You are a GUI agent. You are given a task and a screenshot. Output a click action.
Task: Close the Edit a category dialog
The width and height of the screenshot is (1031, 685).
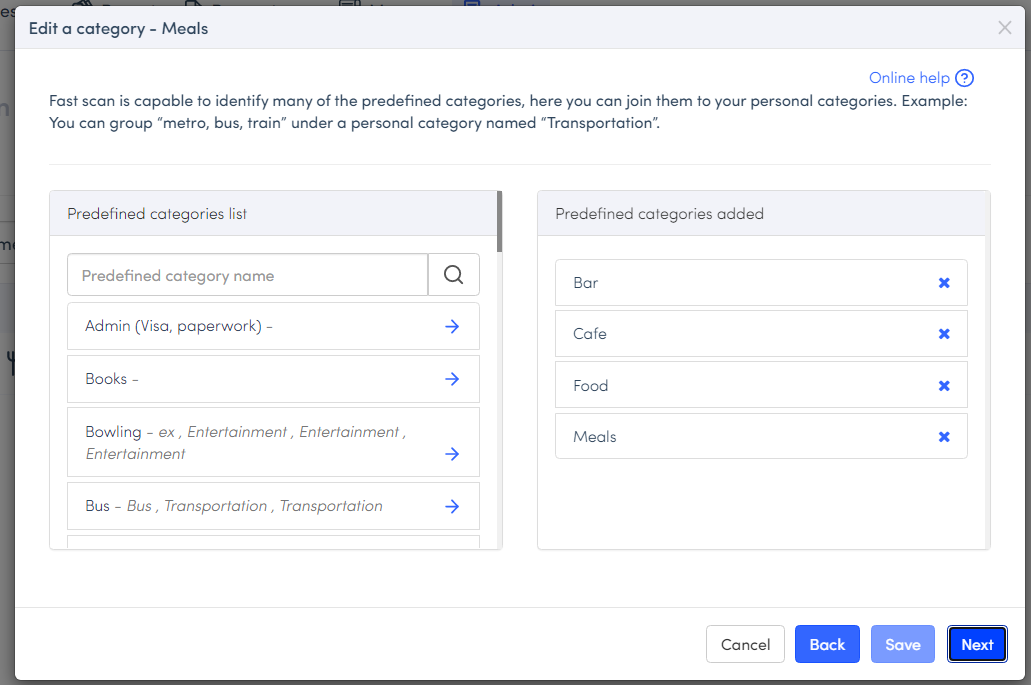click(1005, 28)
